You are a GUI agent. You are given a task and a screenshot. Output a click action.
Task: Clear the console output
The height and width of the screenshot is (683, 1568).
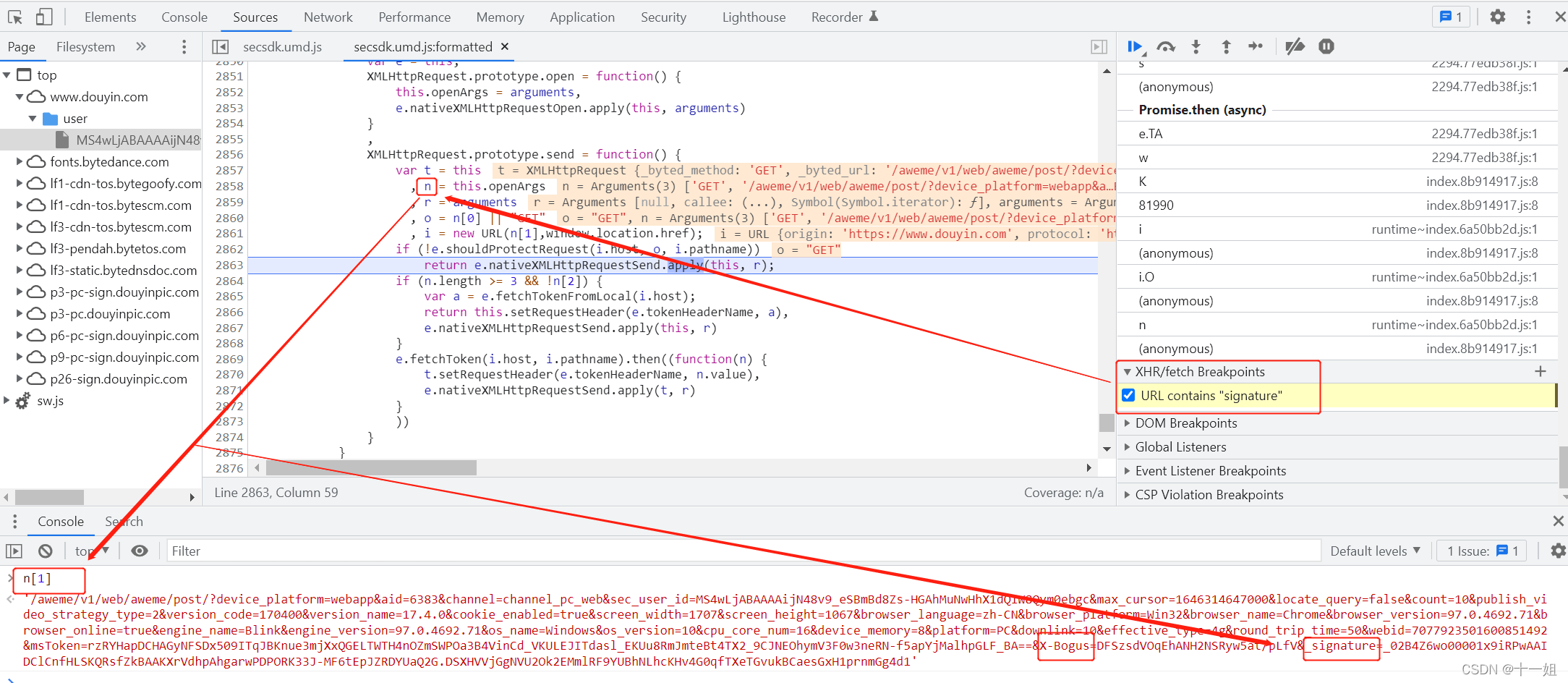tap(46, 551)
